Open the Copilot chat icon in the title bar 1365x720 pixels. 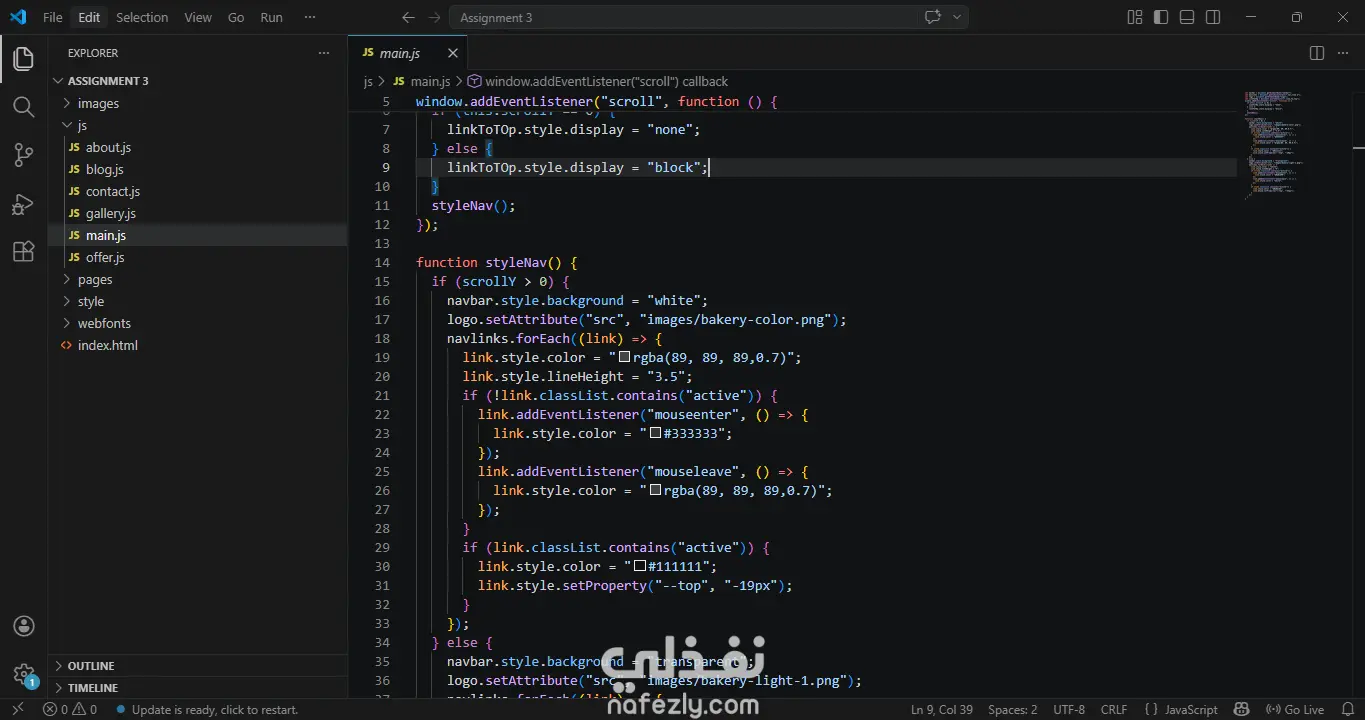pos(934,17)
